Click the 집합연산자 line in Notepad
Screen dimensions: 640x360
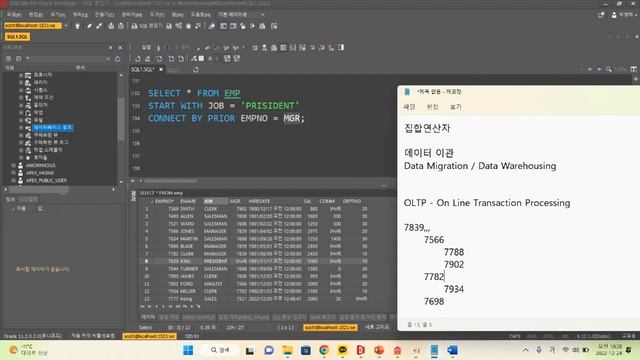coord(427,129)
